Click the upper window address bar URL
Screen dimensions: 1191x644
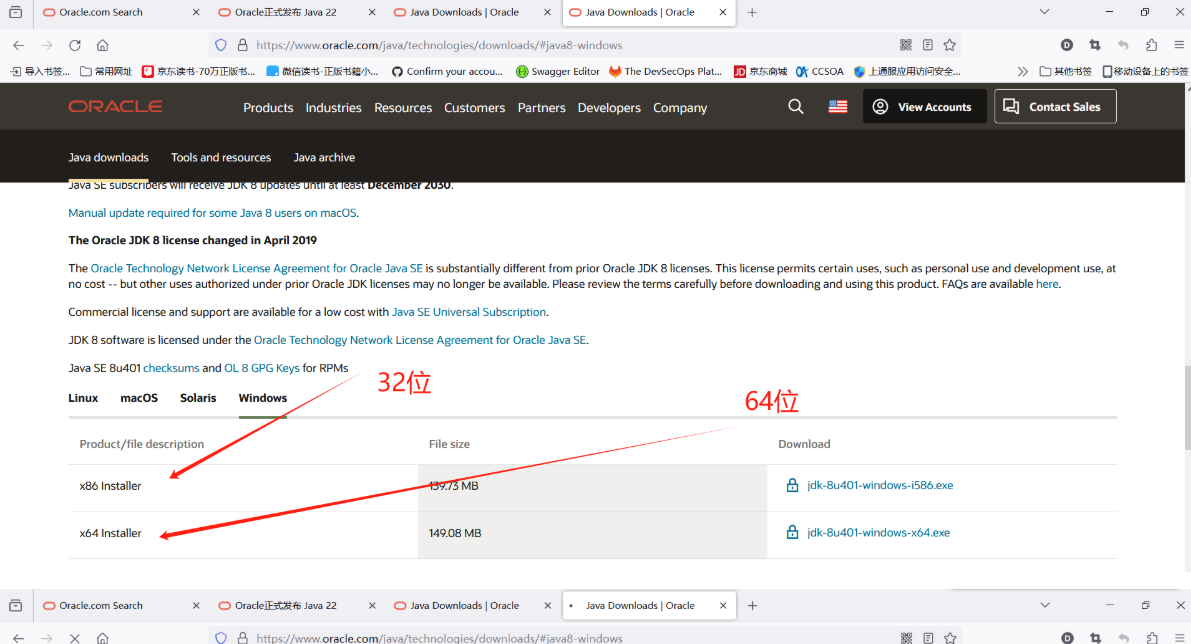pyautogui.click(x=439, y=46)
